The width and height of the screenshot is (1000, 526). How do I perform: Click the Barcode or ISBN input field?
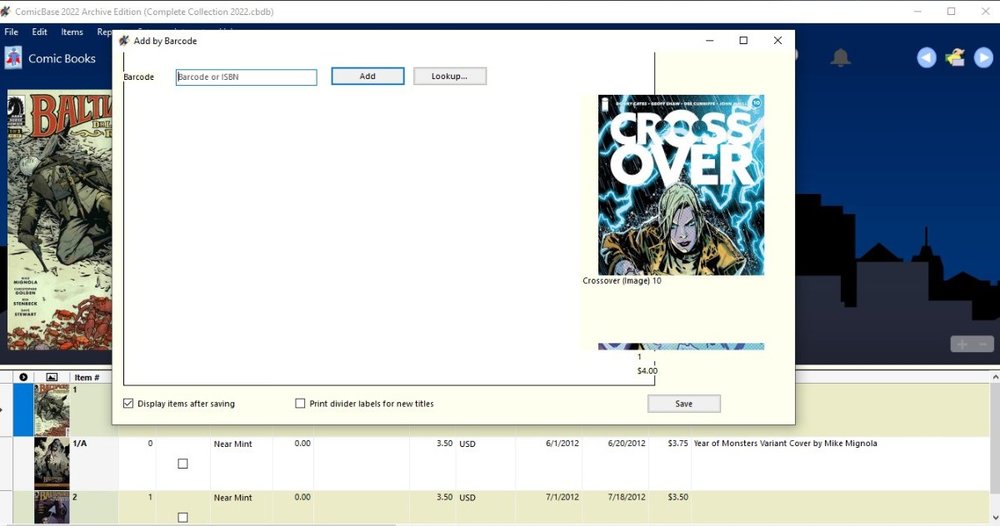click(246, 77)
